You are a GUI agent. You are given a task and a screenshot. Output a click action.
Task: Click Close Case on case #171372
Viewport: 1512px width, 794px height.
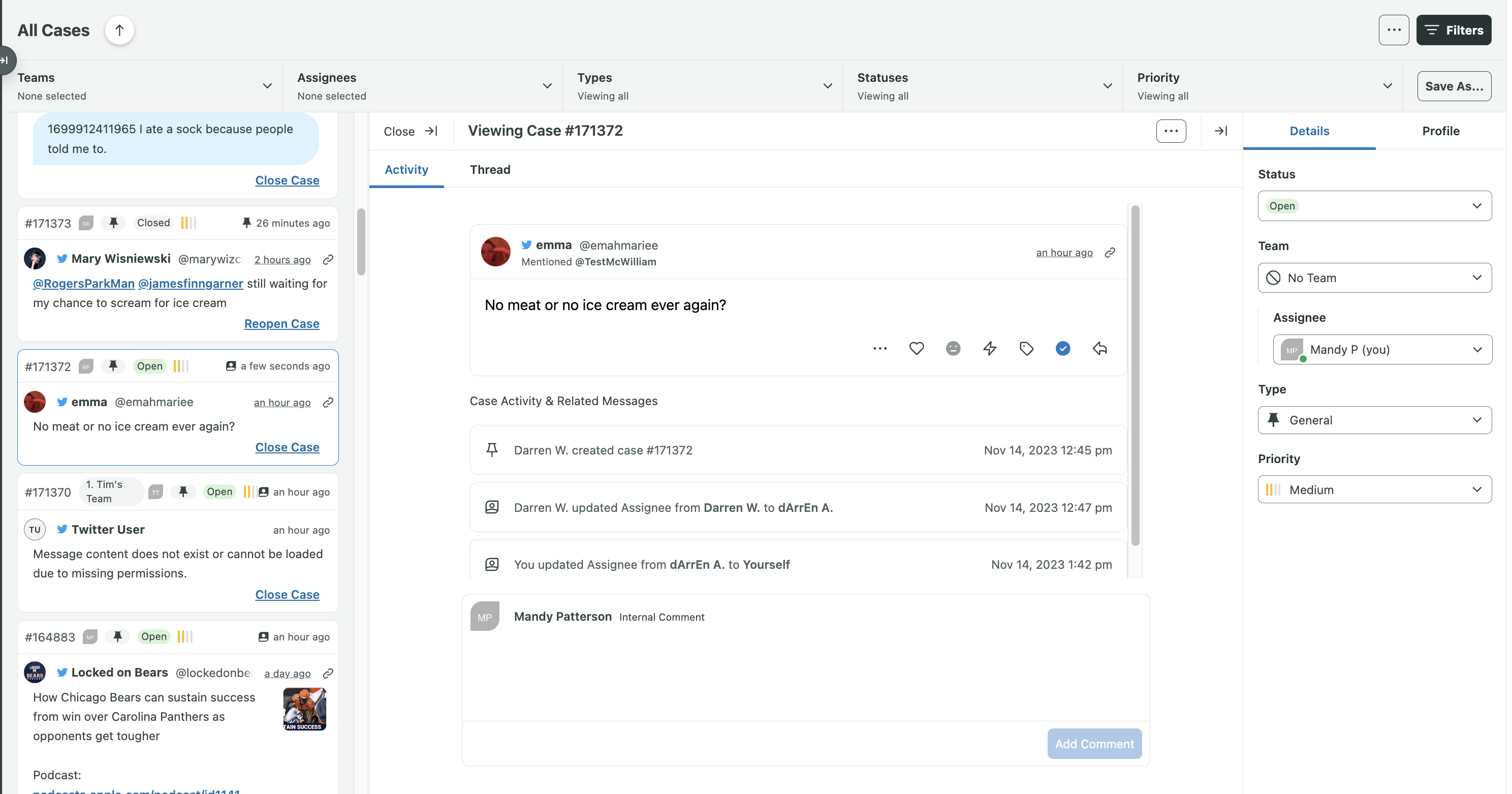click(x=287, y=447)
